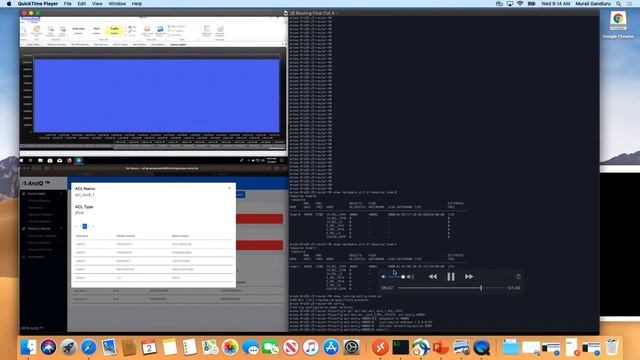
Task: Click the share icon in playback controls
Action: [518, 276]
